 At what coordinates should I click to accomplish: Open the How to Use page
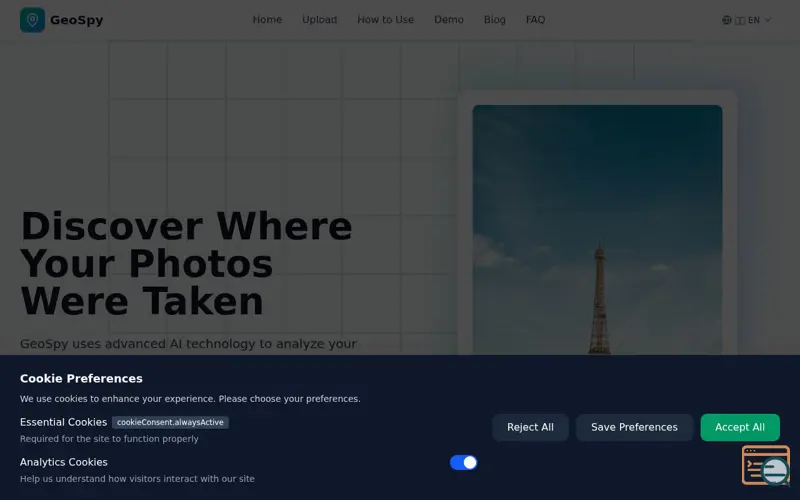(385, 20)
